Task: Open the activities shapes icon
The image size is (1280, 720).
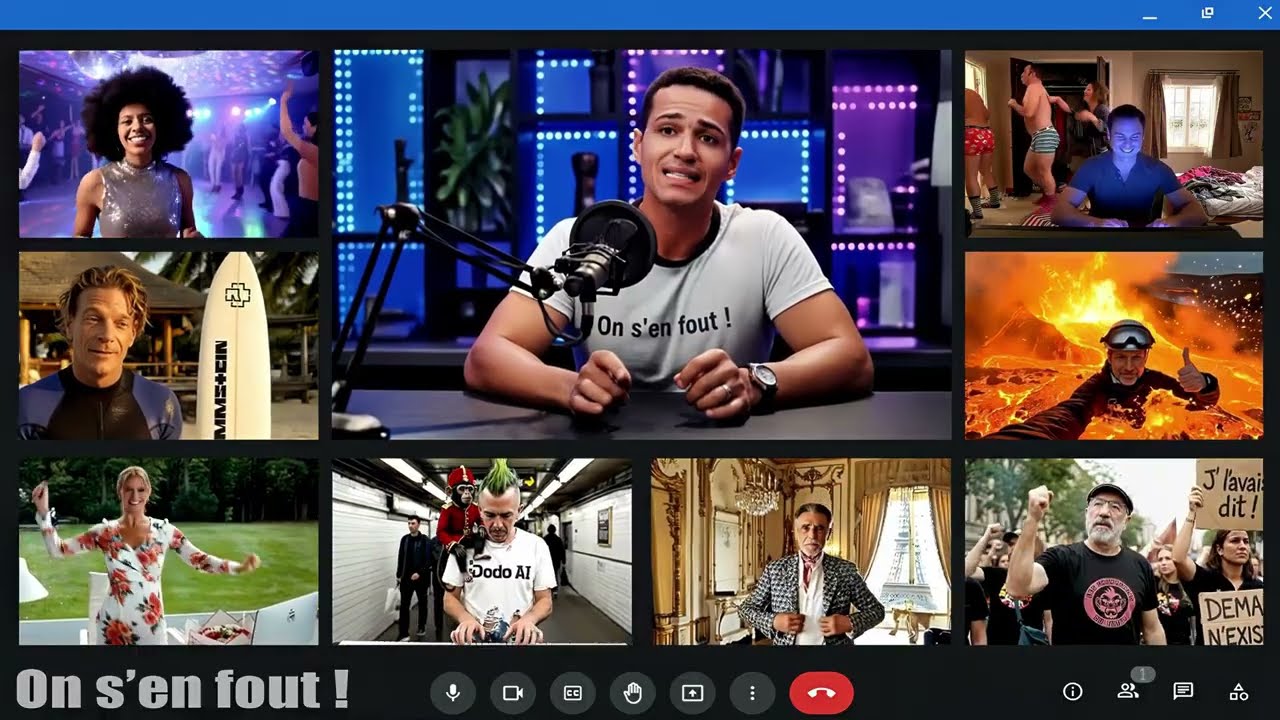Action: [1238, 691]
